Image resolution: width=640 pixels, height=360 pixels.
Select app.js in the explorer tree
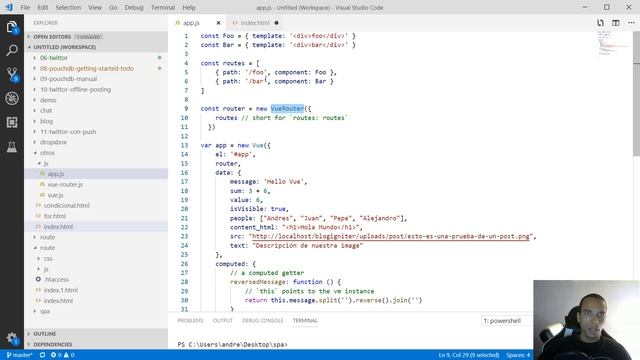pos(96,174)
